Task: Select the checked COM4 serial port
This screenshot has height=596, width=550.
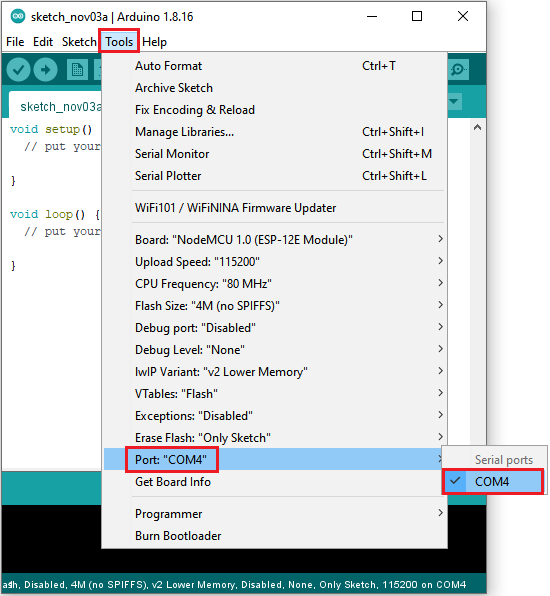Action: coord(493,482)
